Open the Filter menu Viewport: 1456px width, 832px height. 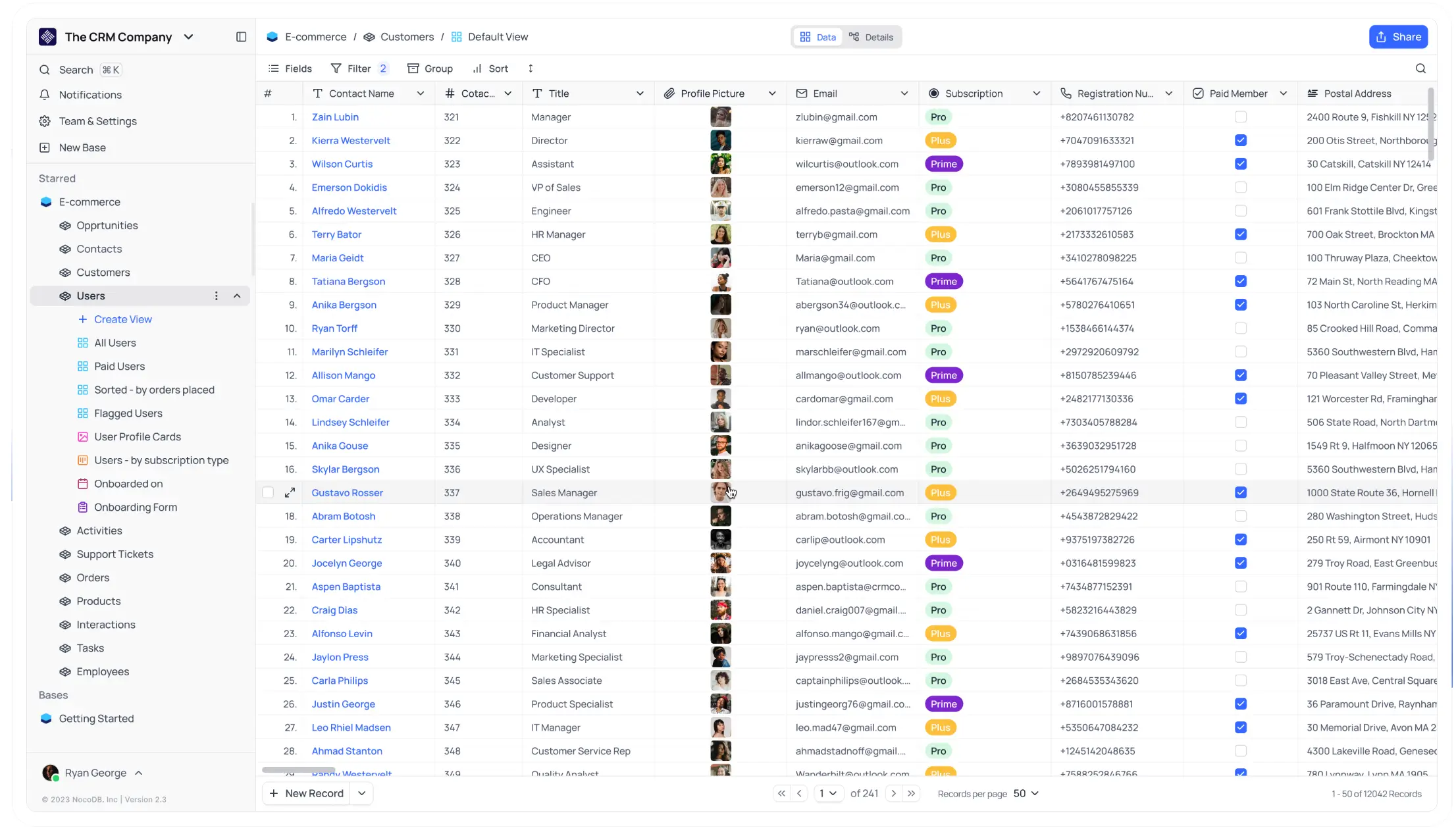pos(359,68)
